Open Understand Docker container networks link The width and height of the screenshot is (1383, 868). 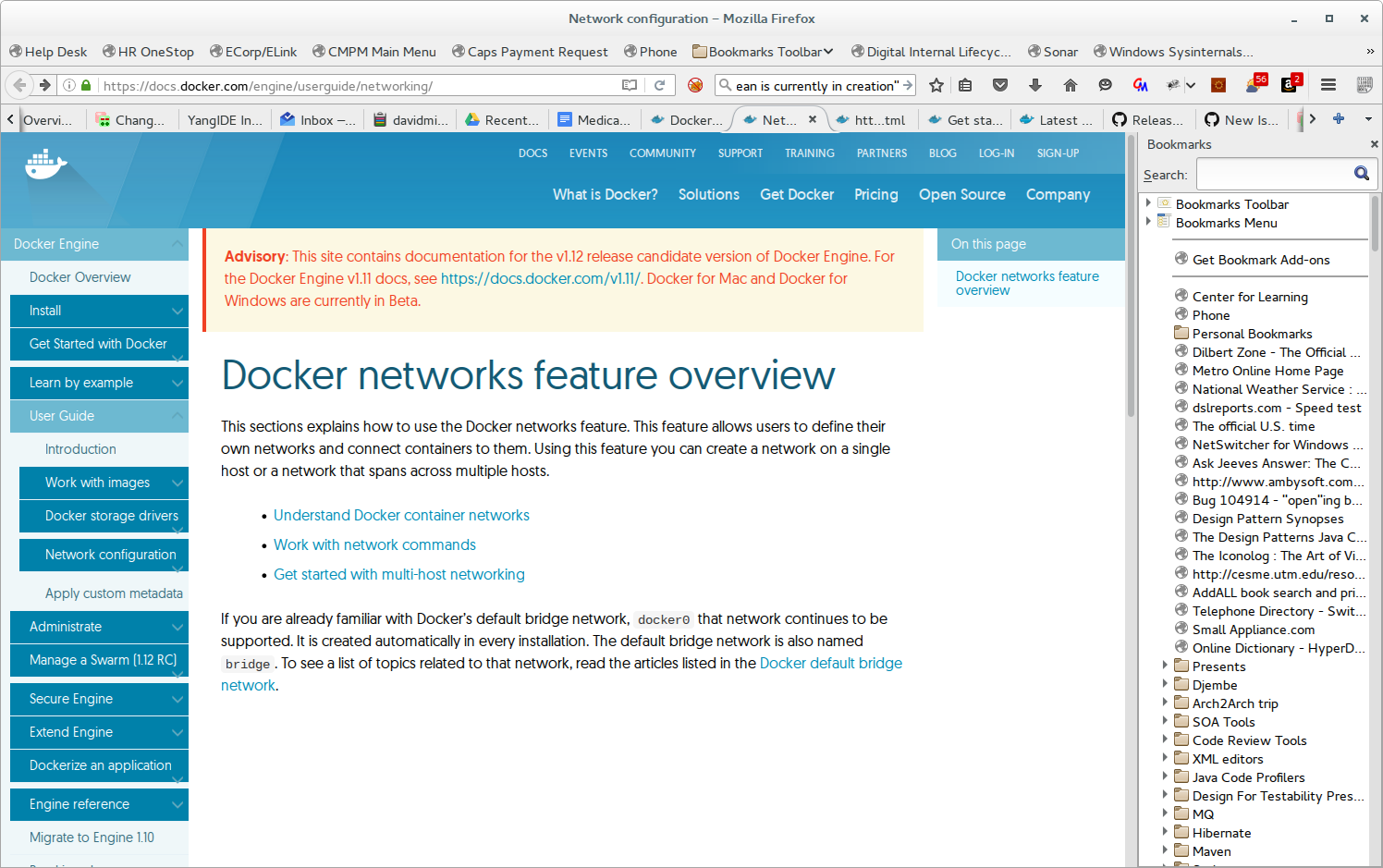(x=401, y=515)
